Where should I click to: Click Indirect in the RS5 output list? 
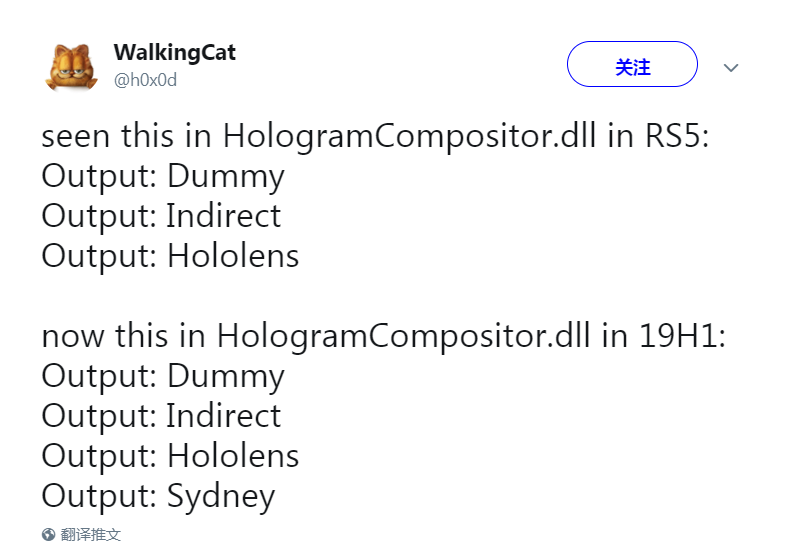click(x=224, y=216)
